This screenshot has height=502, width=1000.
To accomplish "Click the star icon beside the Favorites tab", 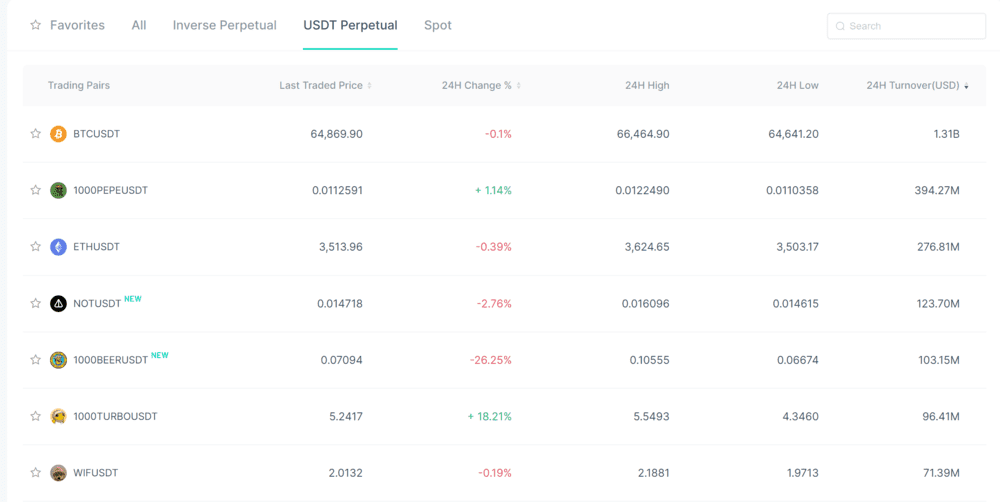I will [x=35, y=25].
